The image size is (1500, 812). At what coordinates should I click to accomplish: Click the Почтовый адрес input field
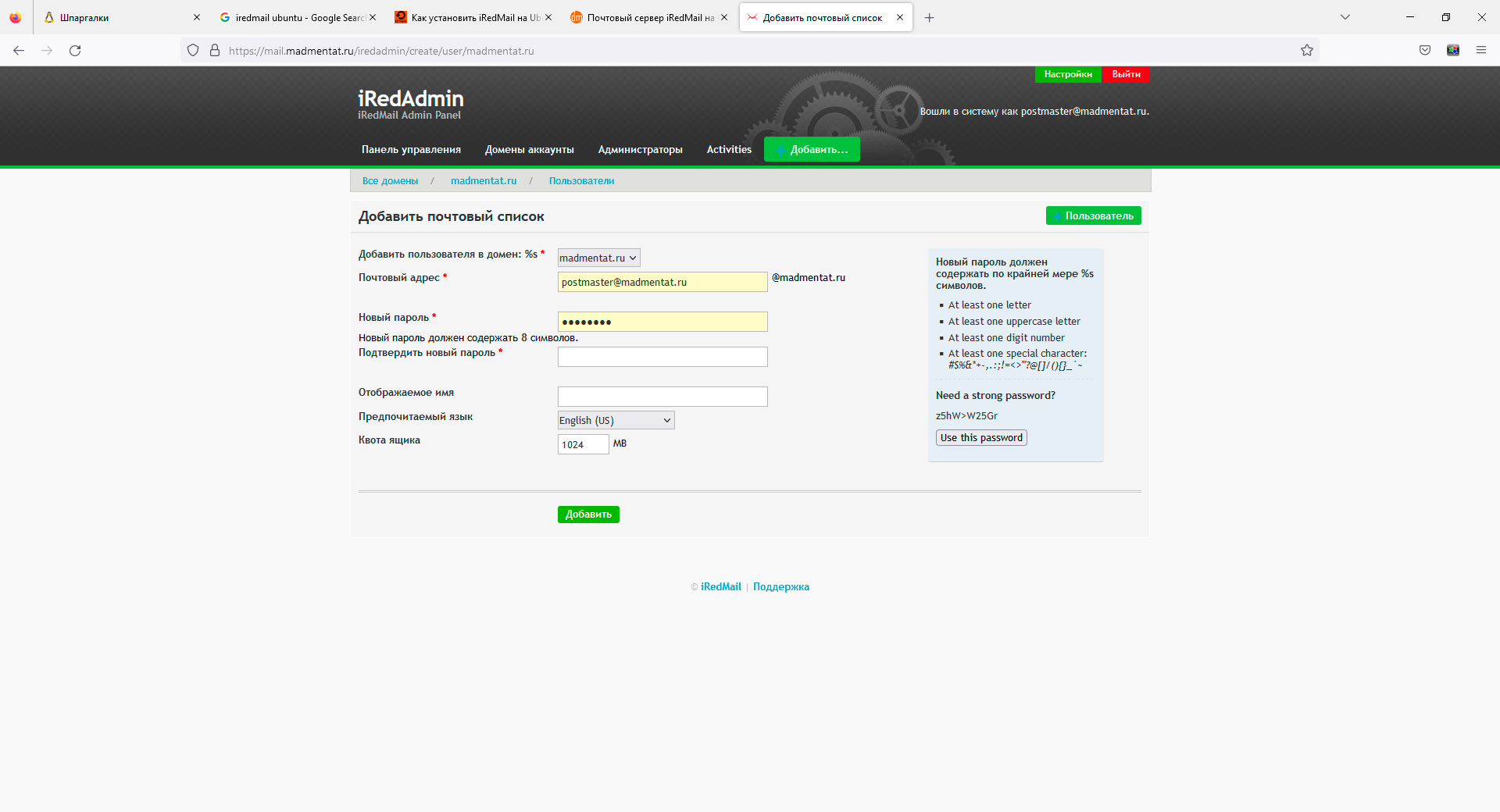pos(662,283)
